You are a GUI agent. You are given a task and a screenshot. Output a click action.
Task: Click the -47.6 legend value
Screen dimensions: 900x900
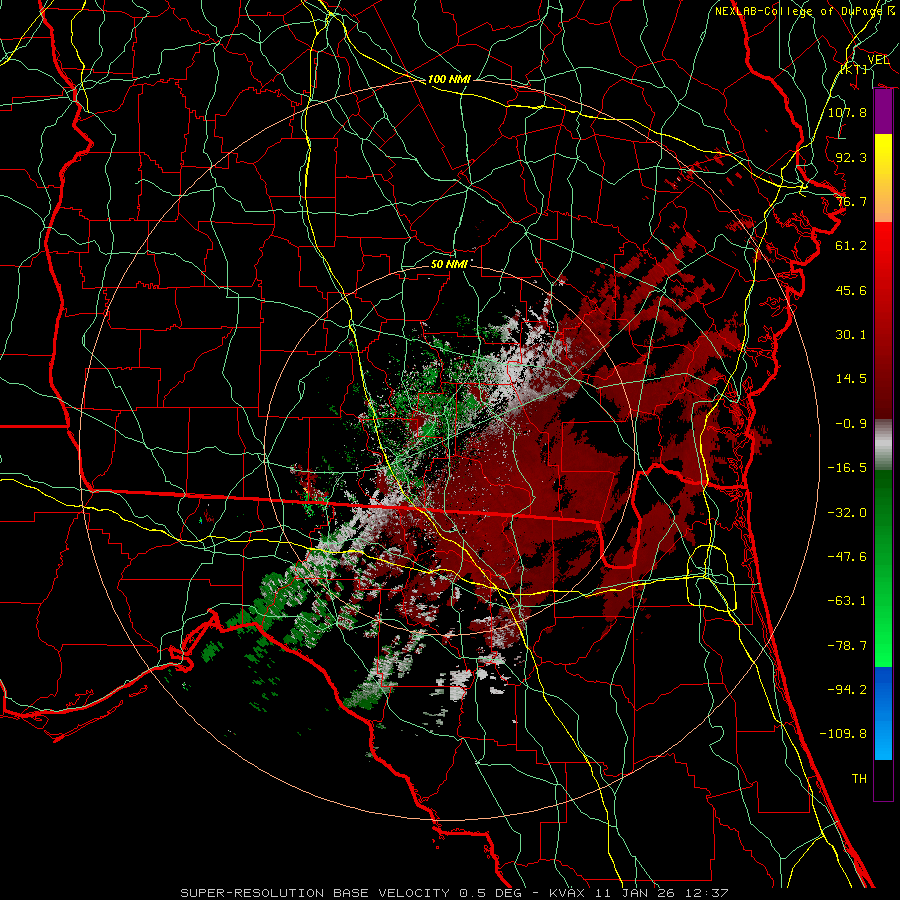[x=847, y=557]
